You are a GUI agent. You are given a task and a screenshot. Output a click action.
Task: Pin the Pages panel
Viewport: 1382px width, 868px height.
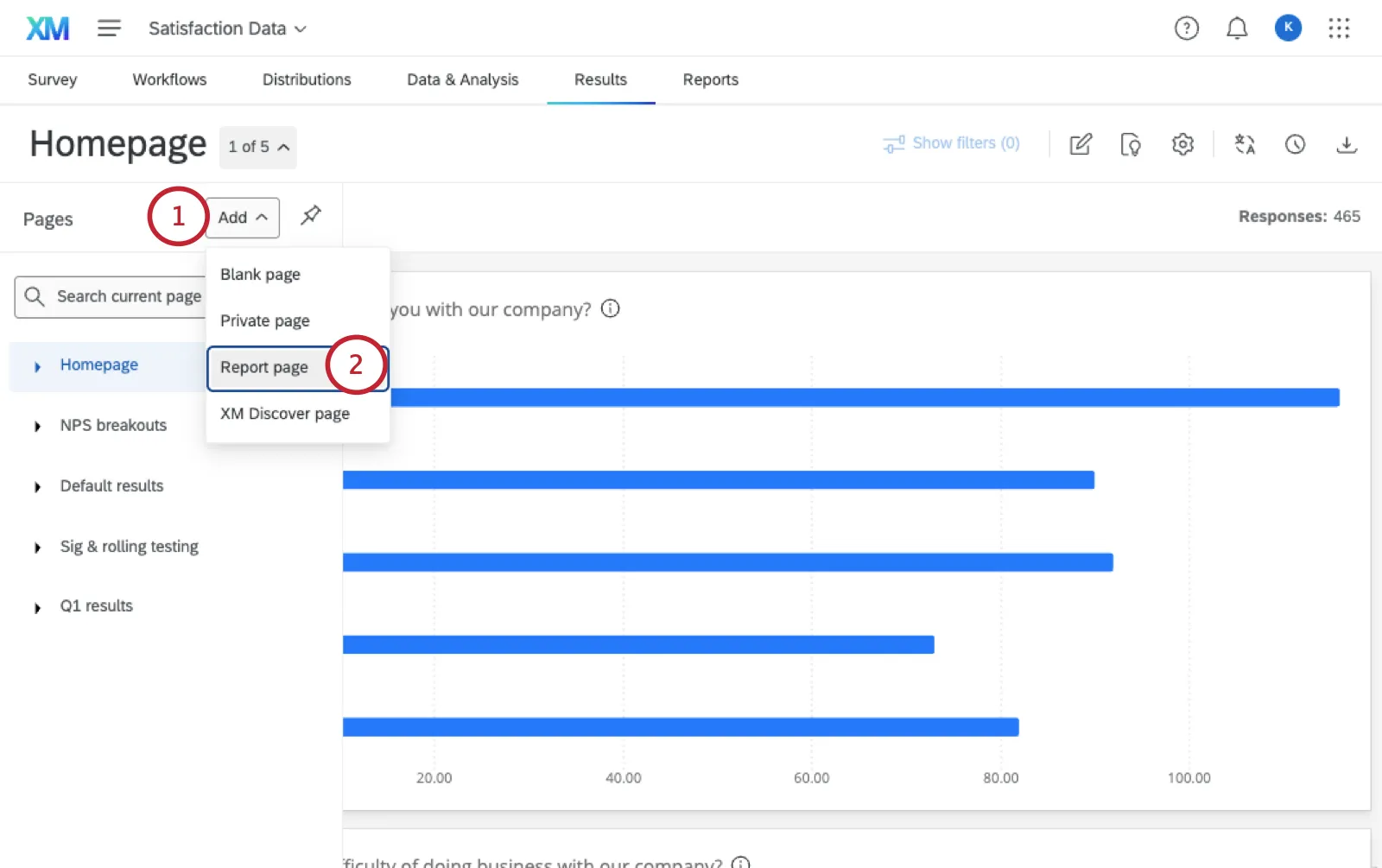(311, 215)
